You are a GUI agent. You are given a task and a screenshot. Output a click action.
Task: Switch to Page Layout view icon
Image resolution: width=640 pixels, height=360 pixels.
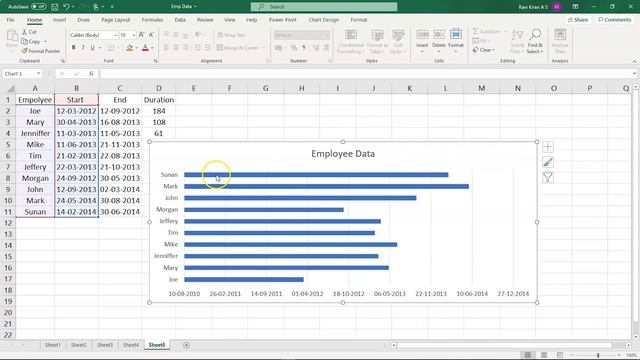coord(544,355)
